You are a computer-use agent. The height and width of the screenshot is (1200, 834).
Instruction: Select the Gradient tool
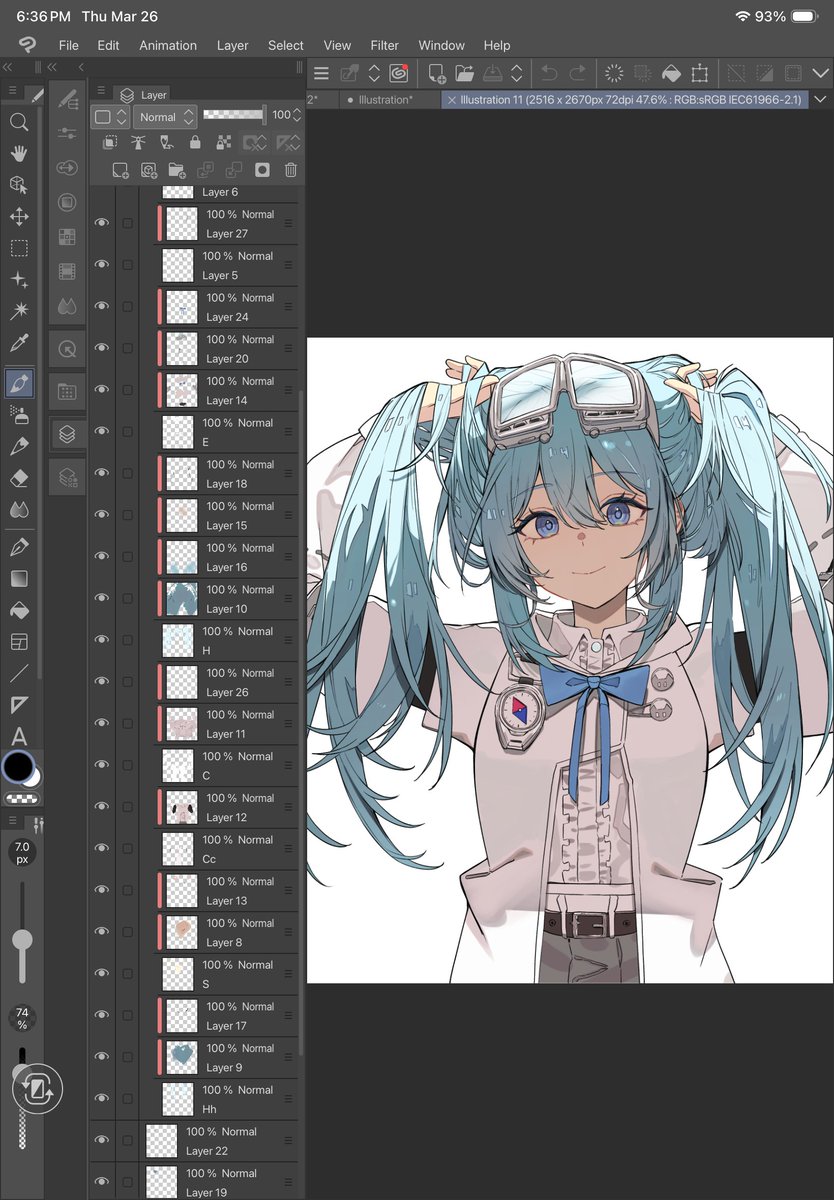(x=18, y=579)
